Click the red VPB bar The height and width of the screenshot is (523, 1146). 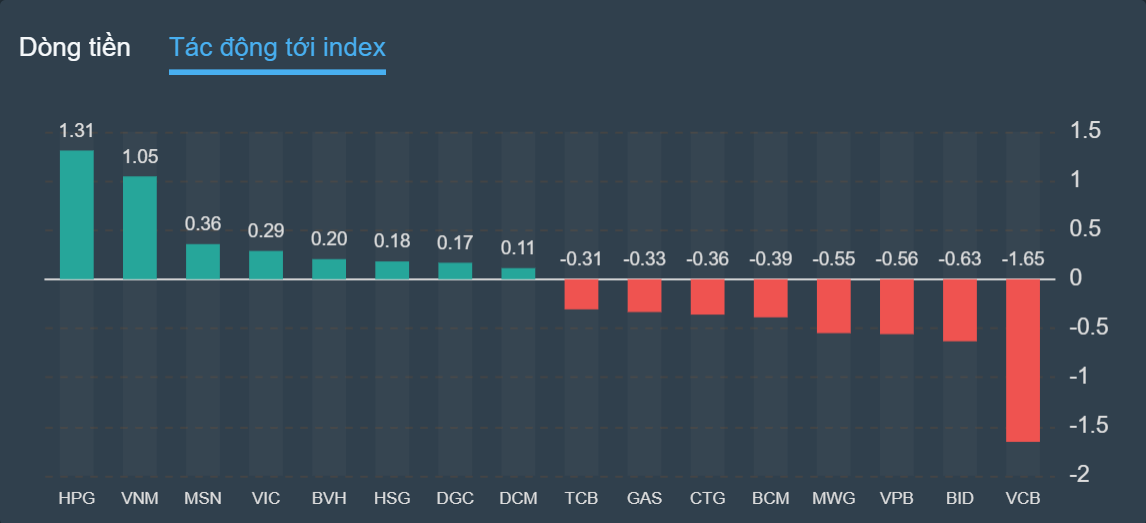point(897,306)
